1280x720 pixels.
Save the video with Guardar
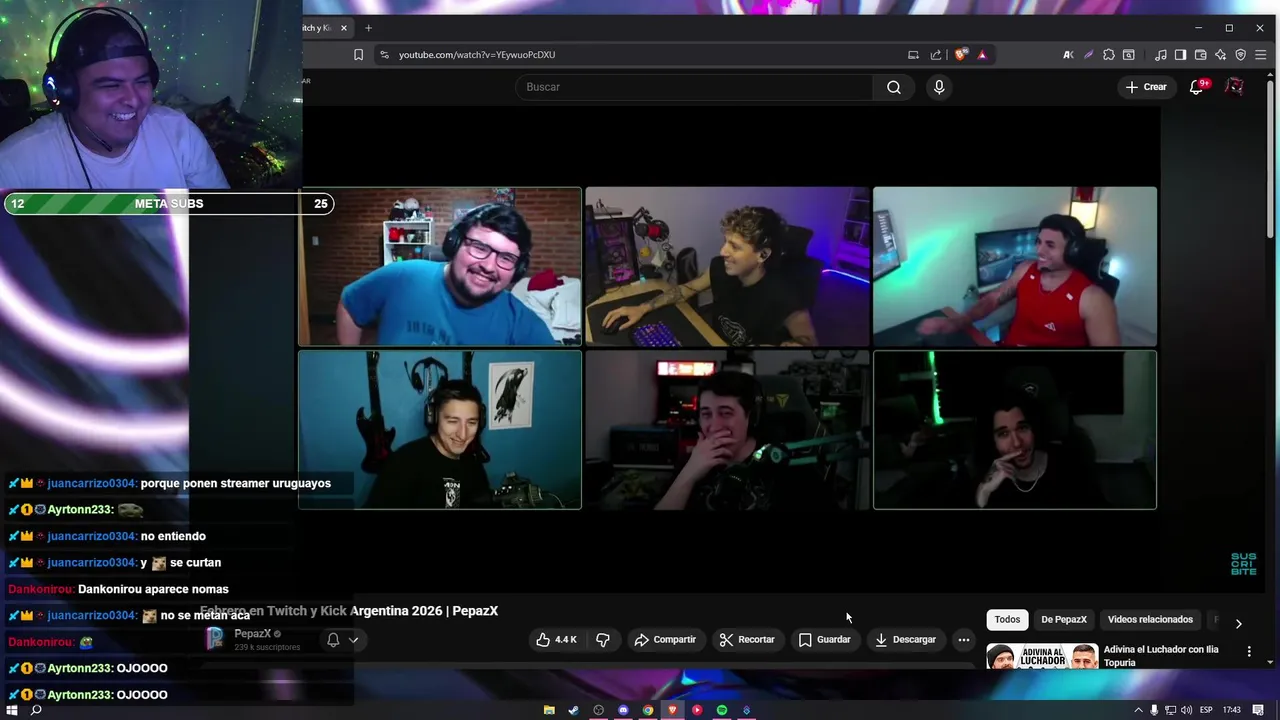coord(824,640)
